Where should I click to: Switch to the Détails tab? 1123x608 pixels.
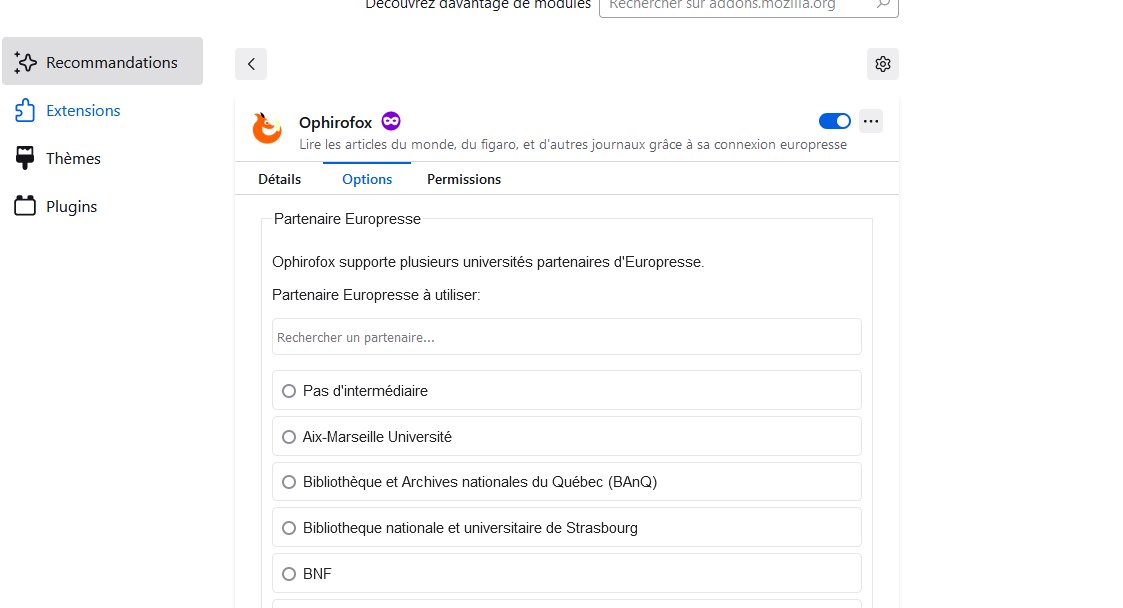[x=279, y=179]
